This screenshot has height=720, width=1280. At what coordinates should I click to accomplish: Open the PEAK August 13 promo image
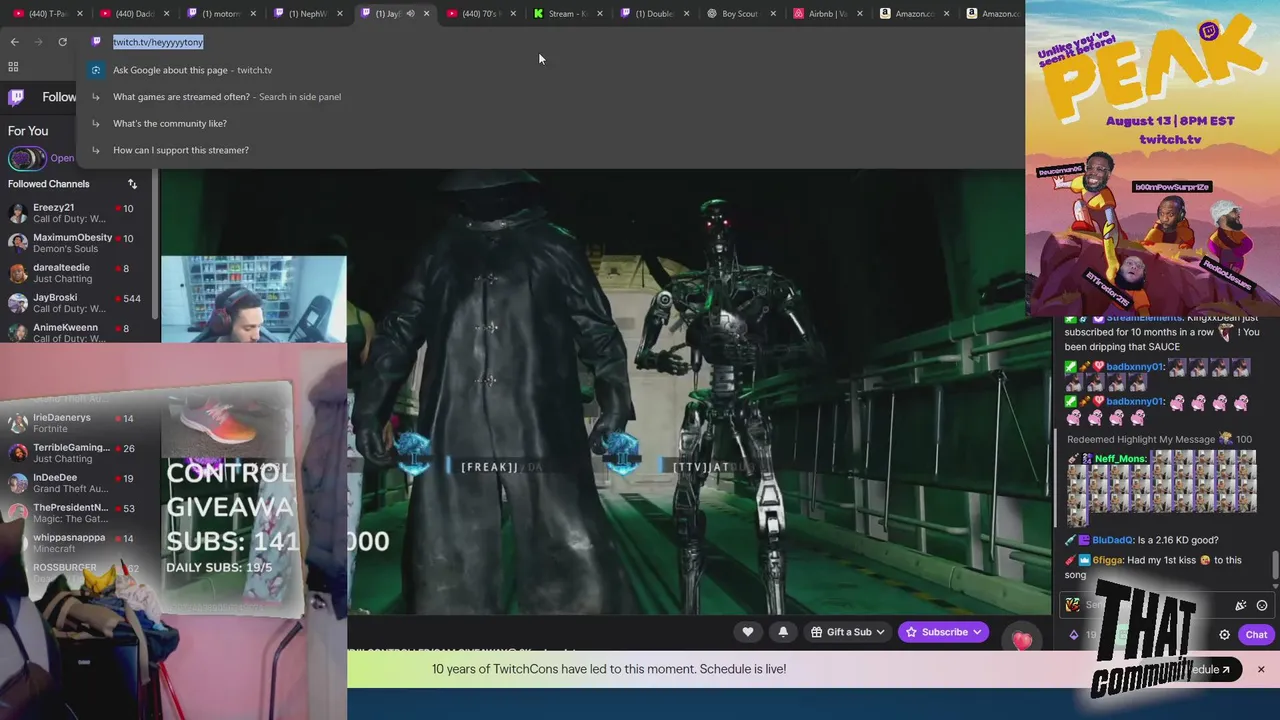point(1153,158)
